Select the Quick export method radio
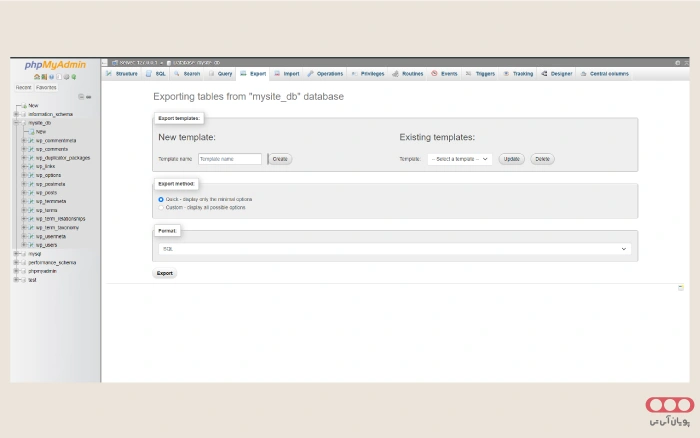Image resolution: width=700 pixels, height=438 pixels. point(161,200)
